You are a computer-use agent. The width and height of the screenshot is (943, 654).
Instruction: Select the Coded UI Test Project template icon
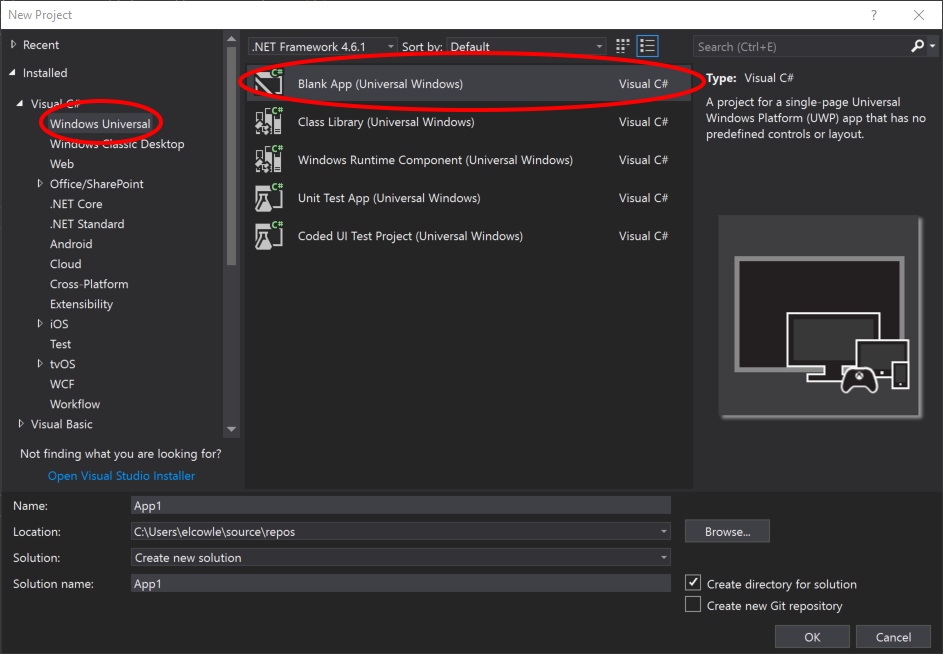pos(267,235)
